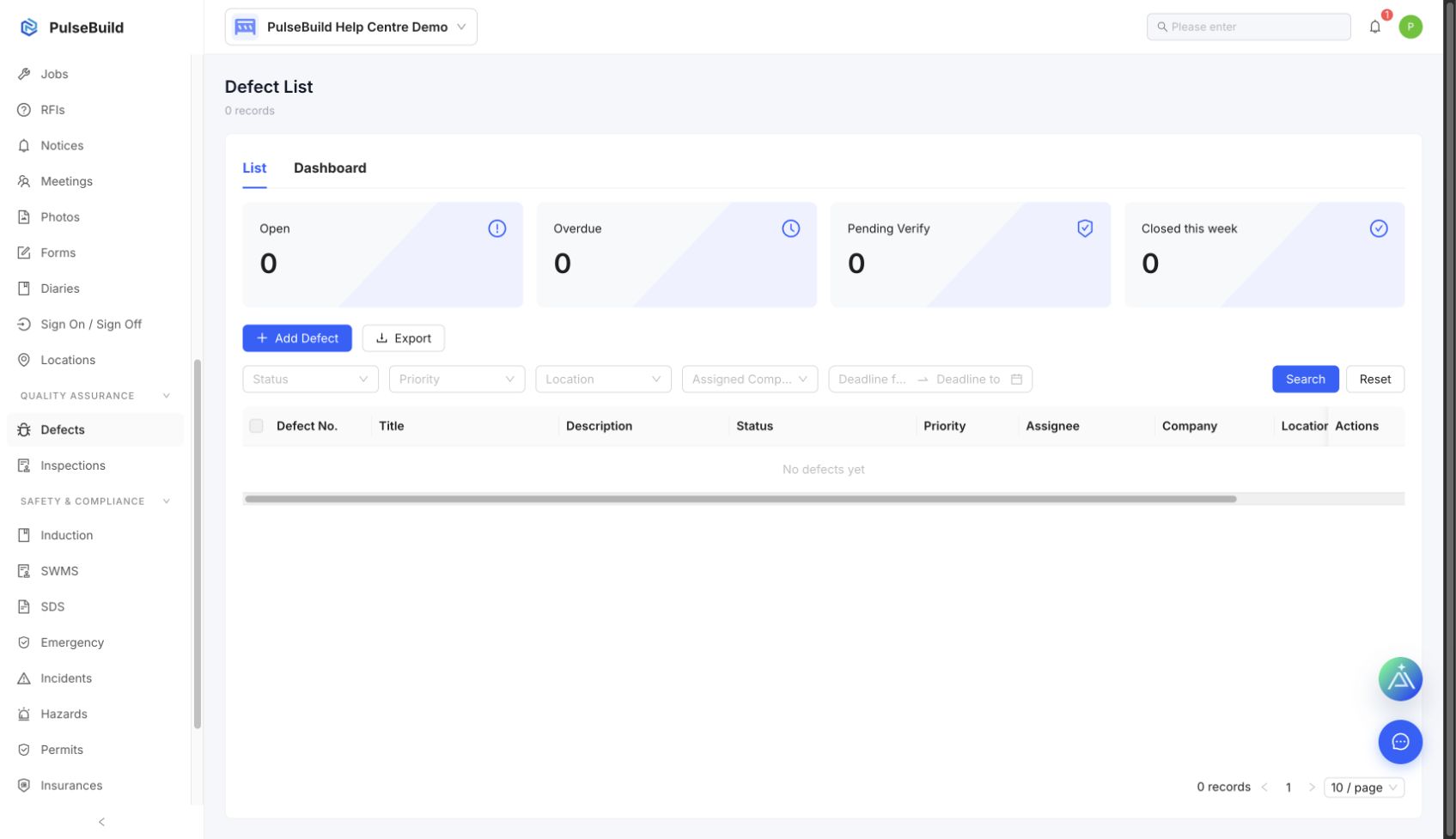Click the Overdue card clock icon
This screenshot has width=1456, height=839.
pos(790,228)
